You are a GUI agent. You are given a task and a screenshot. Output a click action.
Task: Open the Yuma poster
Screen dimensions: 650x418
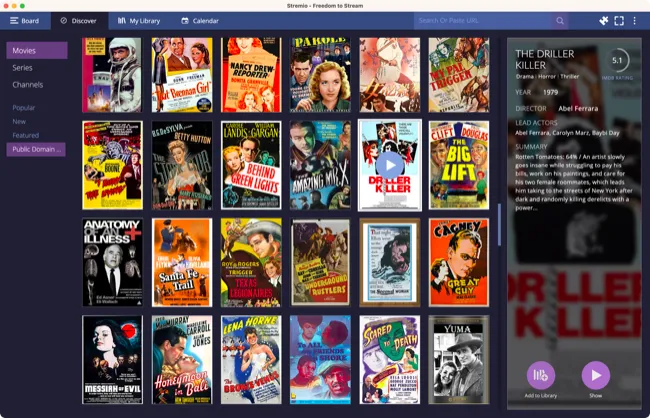coord(459,360)
